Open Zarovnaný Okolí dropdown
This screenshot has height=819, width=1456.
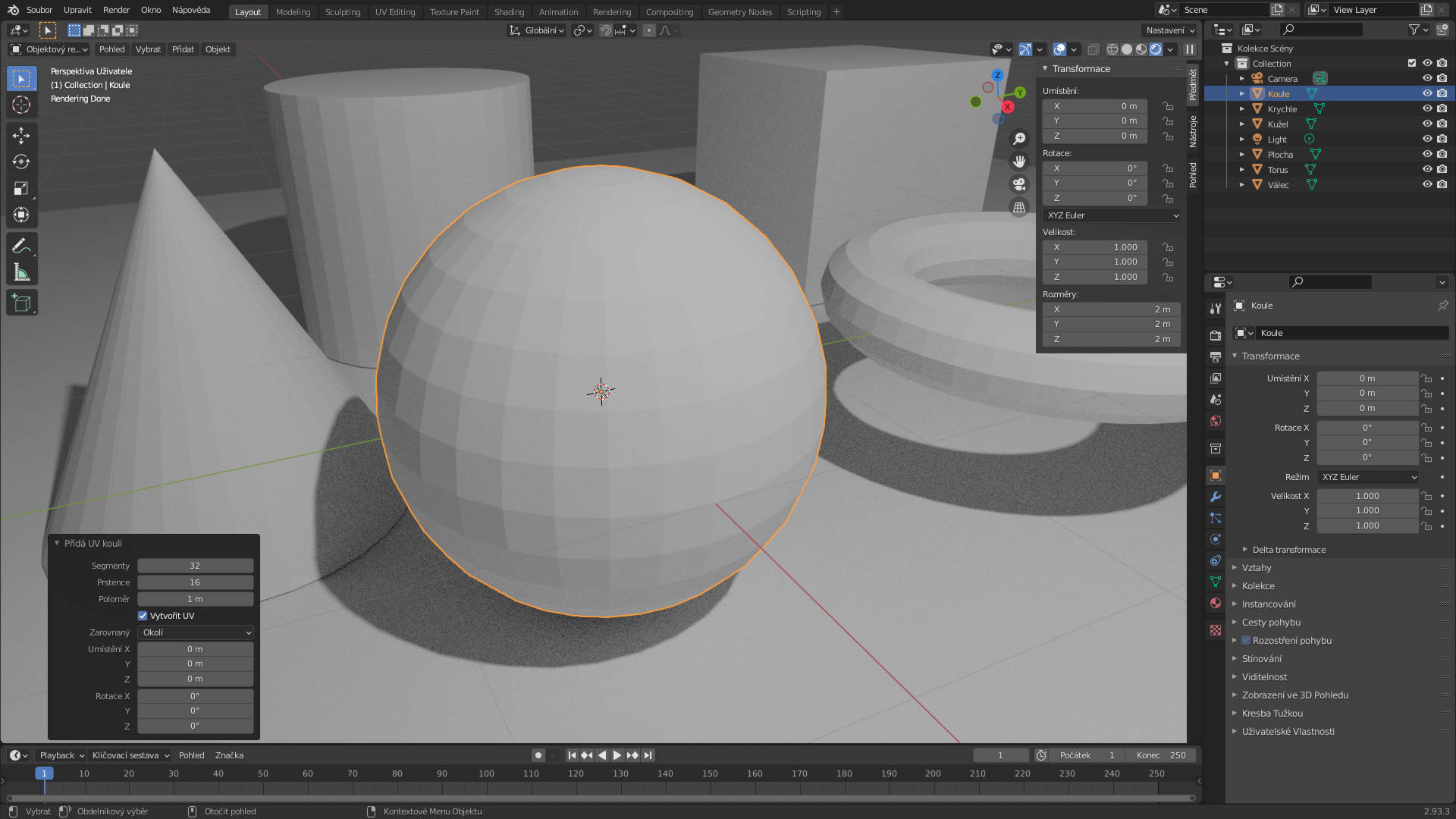coord(196,632)
